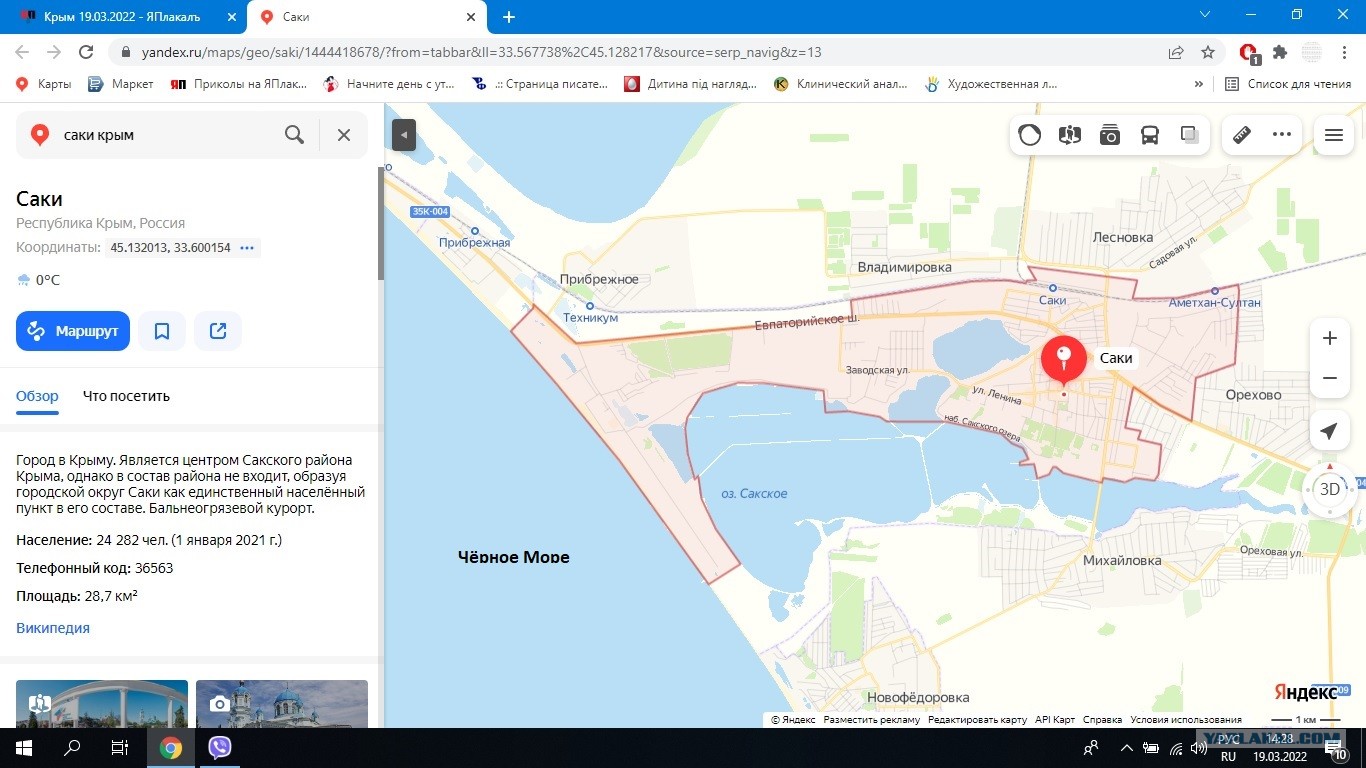Share this page from address bar
This screenshot has width=1366, height=768.
coord(1176,52)
